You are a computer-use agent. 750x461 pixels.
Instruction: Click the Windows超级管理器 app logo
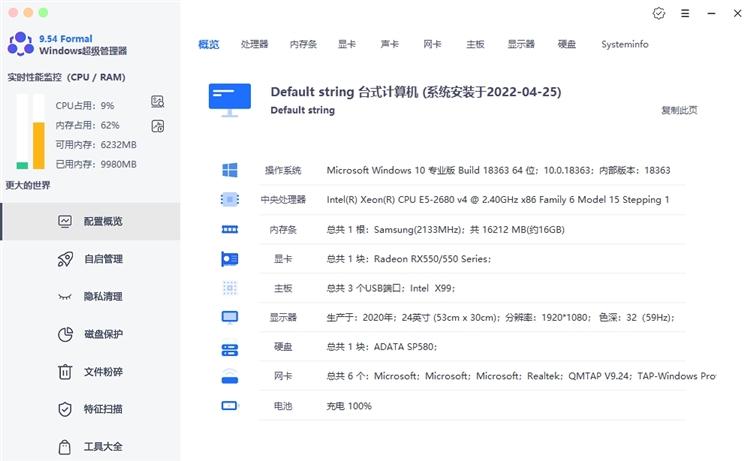(x=21, y=44)
